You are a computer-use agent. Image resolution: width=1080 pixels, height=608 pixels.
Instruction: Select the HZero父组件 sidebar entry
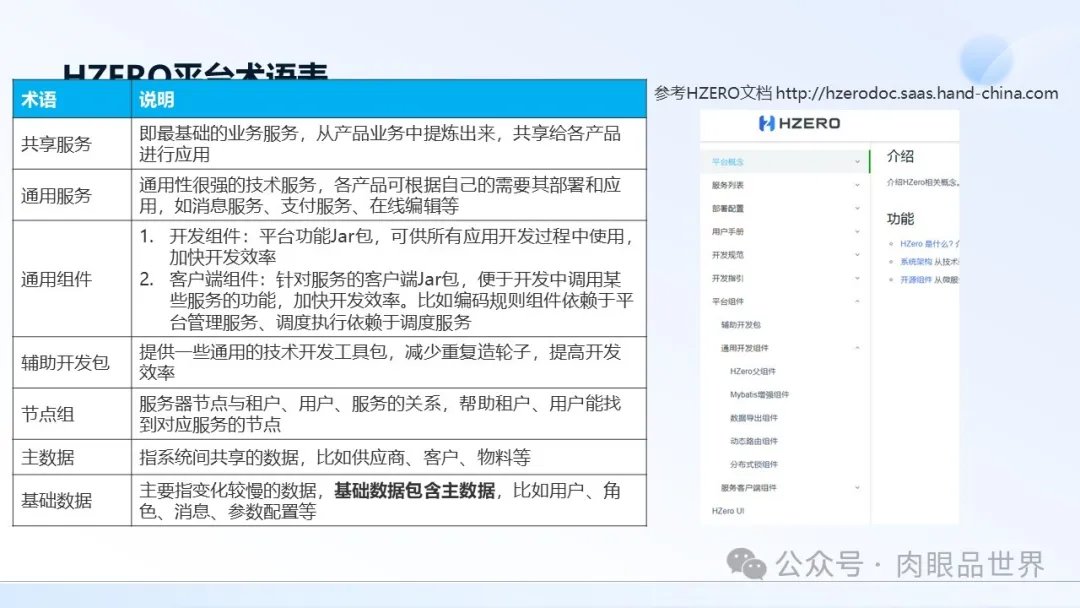(x=753, y=371)
